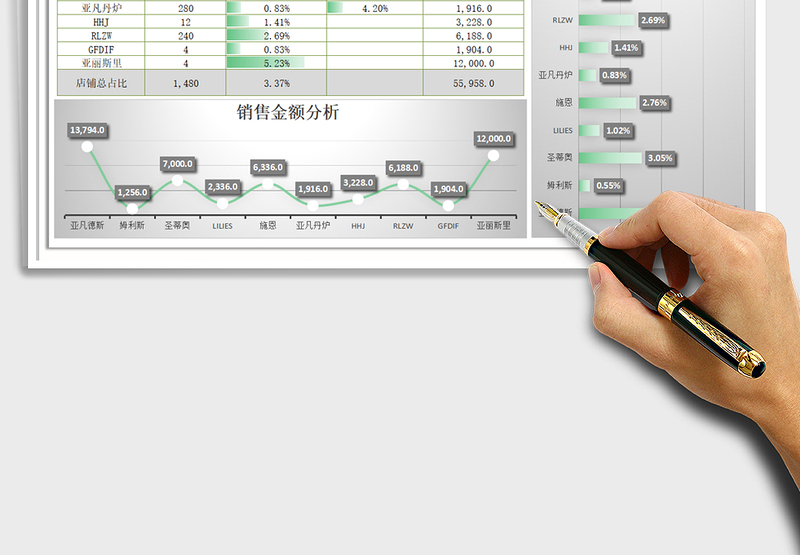Click the line chart data point above 亚凡德斯
This screenshot has height=555, width=800.
87,147
